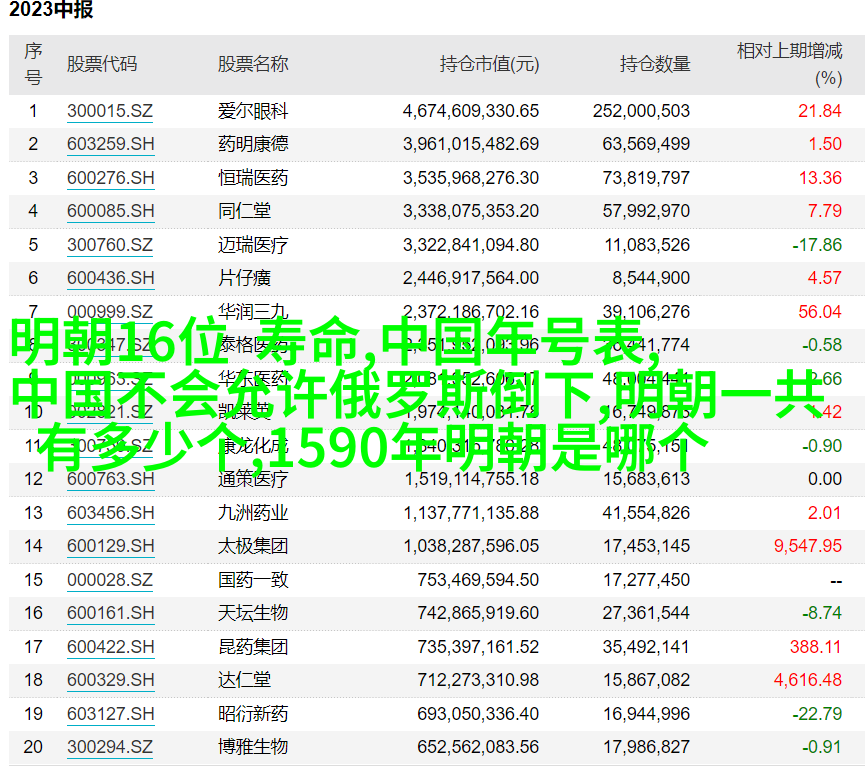Select the stock name 天坛生物
Screen dimensions: 865x776
(x=253, y=613)
